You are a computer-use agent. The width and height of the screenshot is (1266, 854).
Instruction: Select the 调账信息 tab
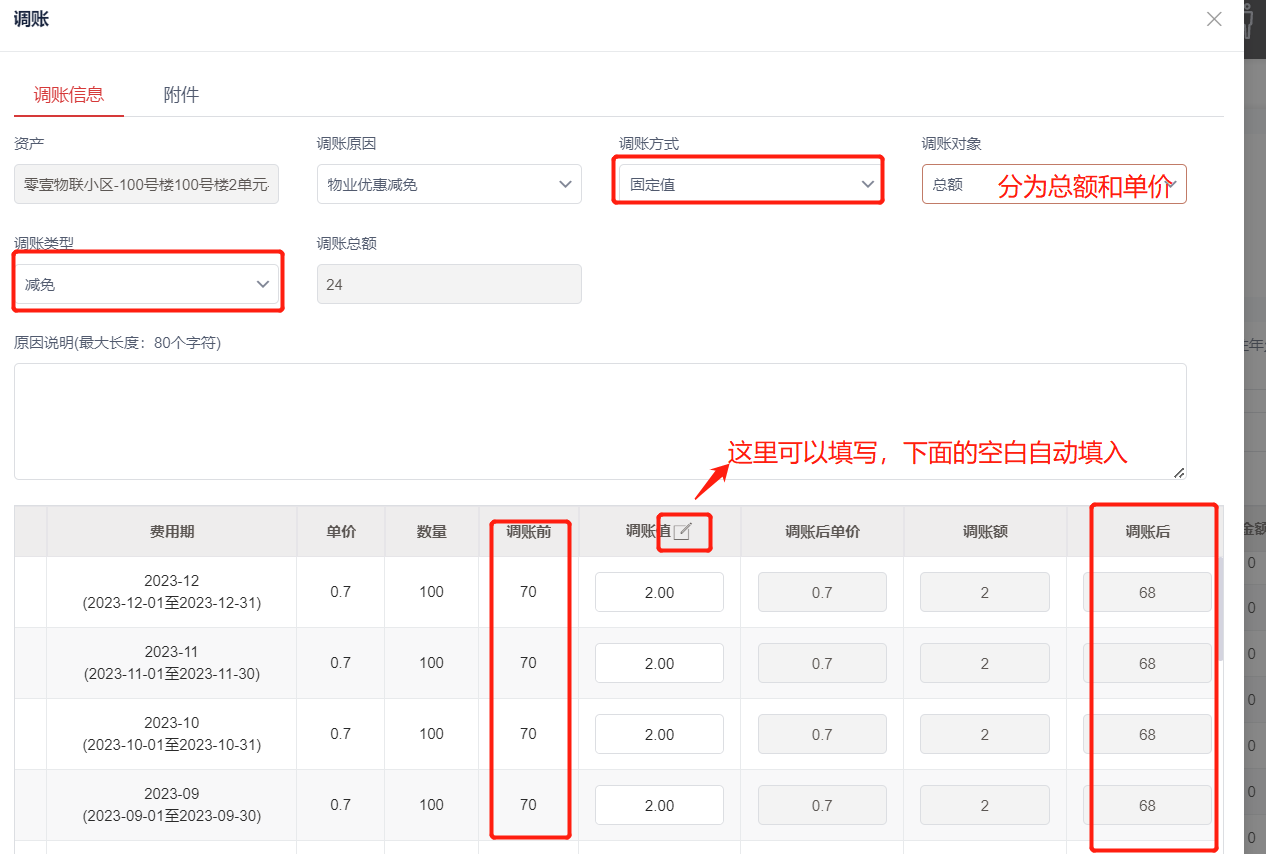point(69,95)
